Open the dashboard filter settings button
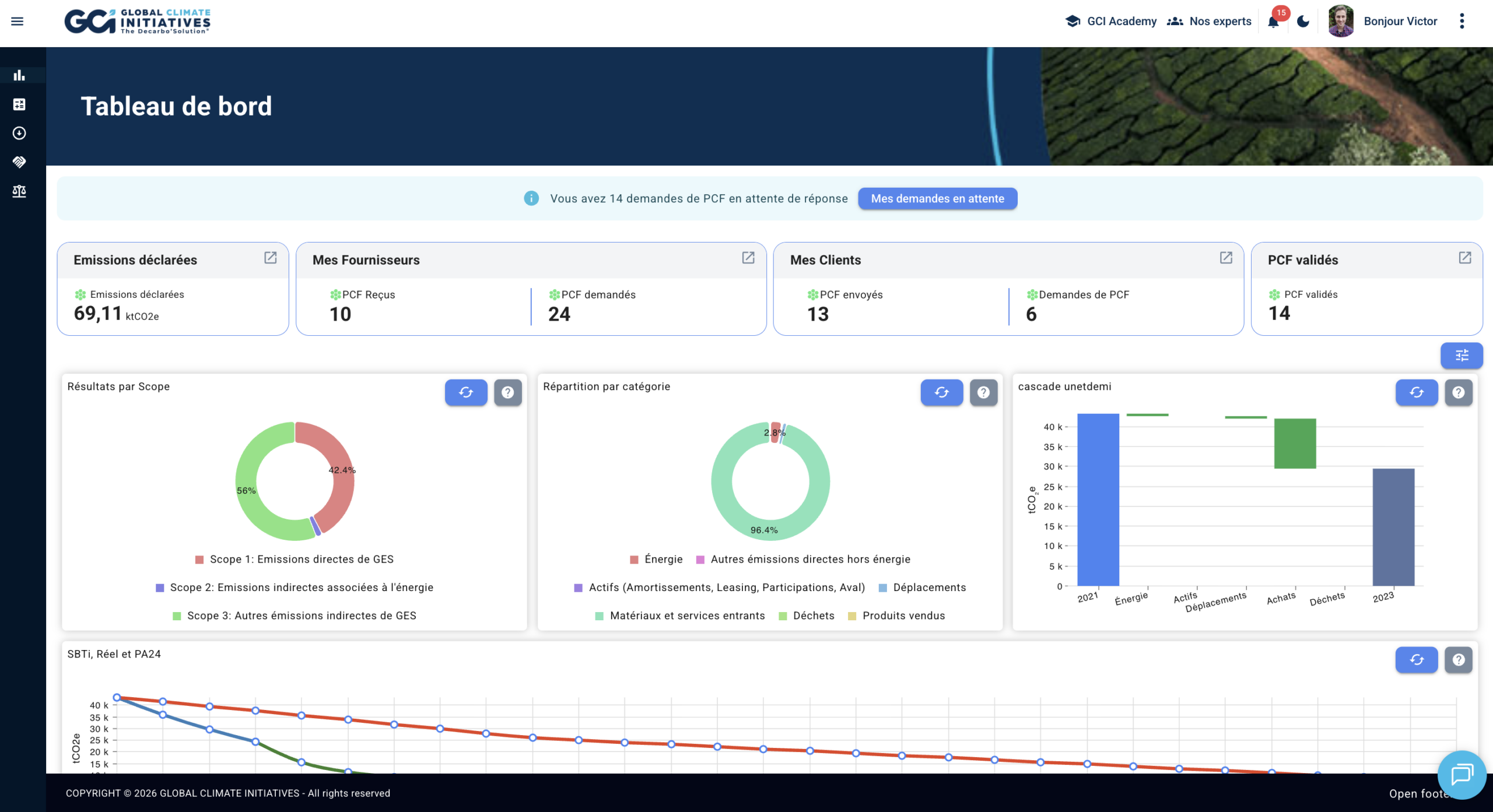Viewport: 1493px width, 812px height. (1461, 356)
